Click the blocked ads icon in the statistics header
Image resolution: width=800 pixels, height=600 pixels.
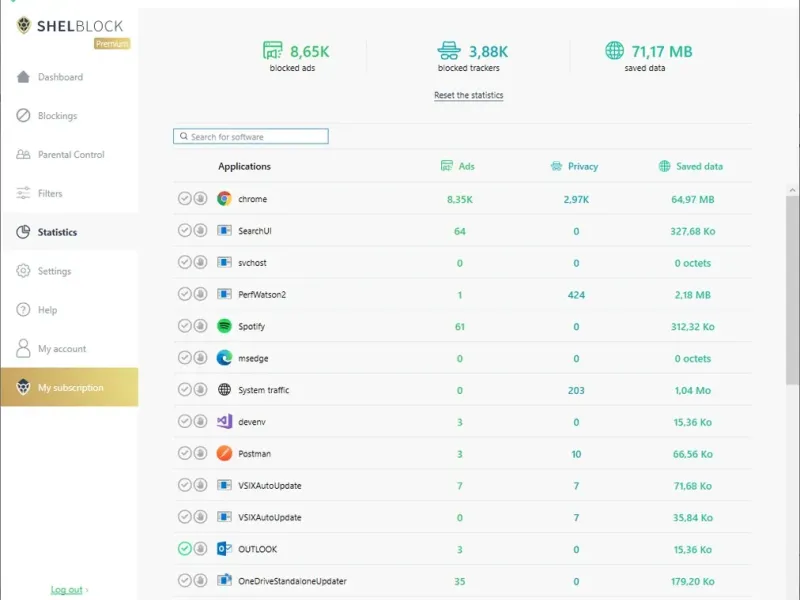272,51
